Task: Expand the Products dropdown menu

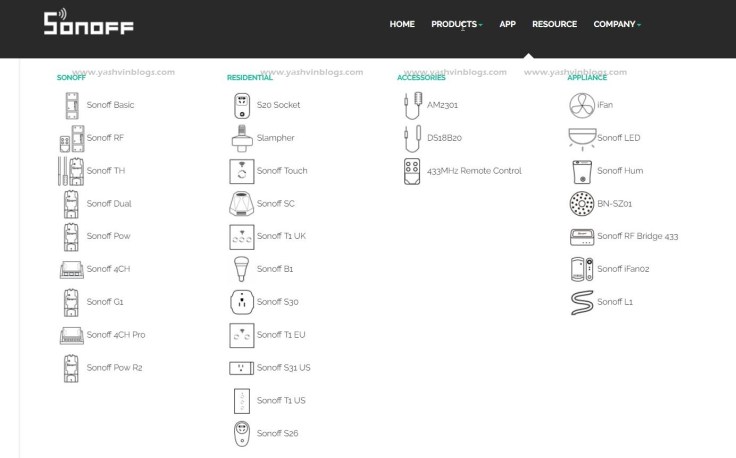Action: [x=456, y=24]
